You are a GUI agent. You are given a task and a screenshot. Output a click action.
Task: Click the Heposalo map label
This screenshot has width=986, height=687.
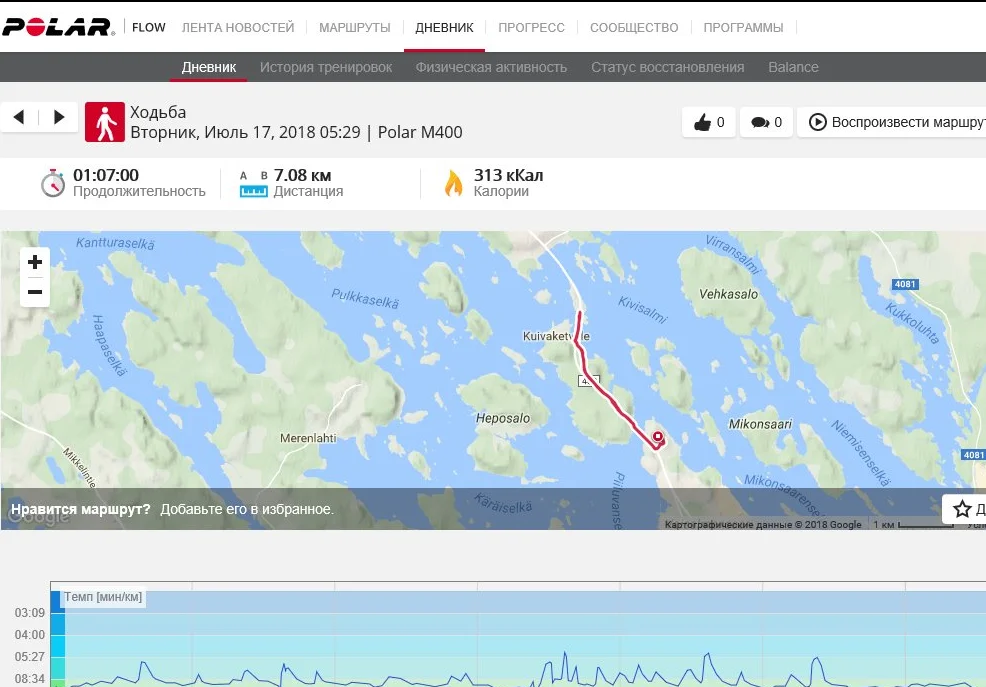point(502,418)
